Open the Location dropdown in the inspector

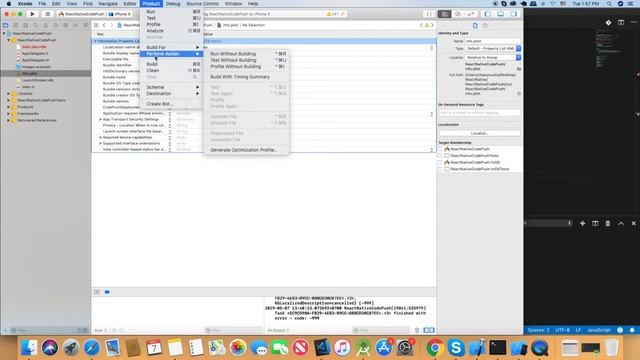pyautogui.click(x=493, y=58)
